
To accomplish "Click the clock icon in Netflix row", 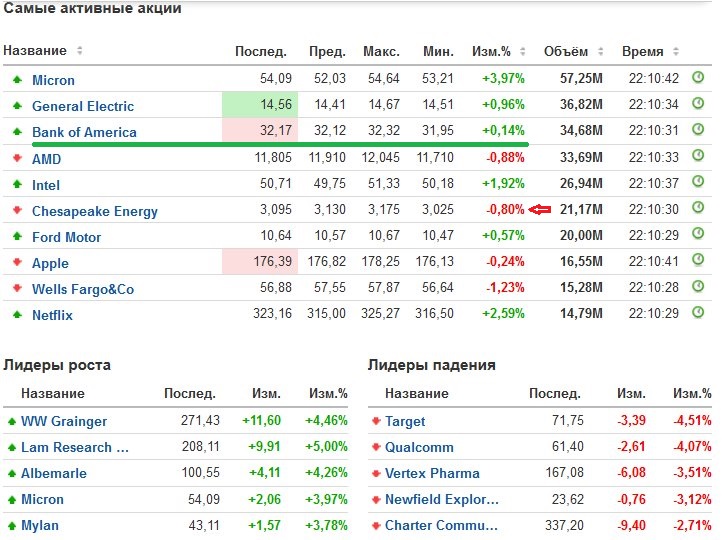I will pyautogui.click(x=698, y=314).
